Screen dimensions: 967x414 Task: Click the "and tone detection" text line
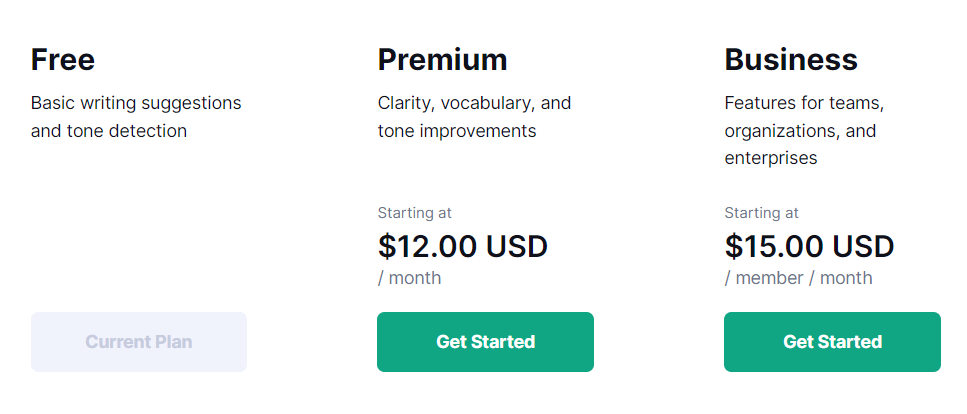[x=109, y=131]
